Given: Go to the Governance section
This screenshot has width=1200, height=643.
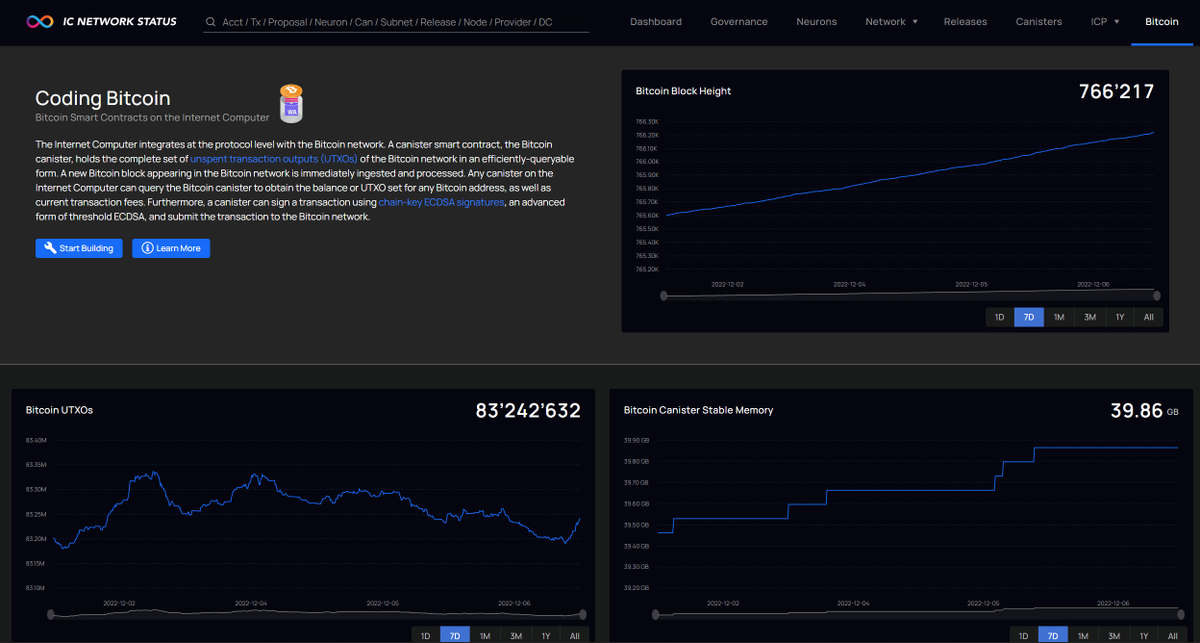Looking at the screenshot, I should (739, 22).
